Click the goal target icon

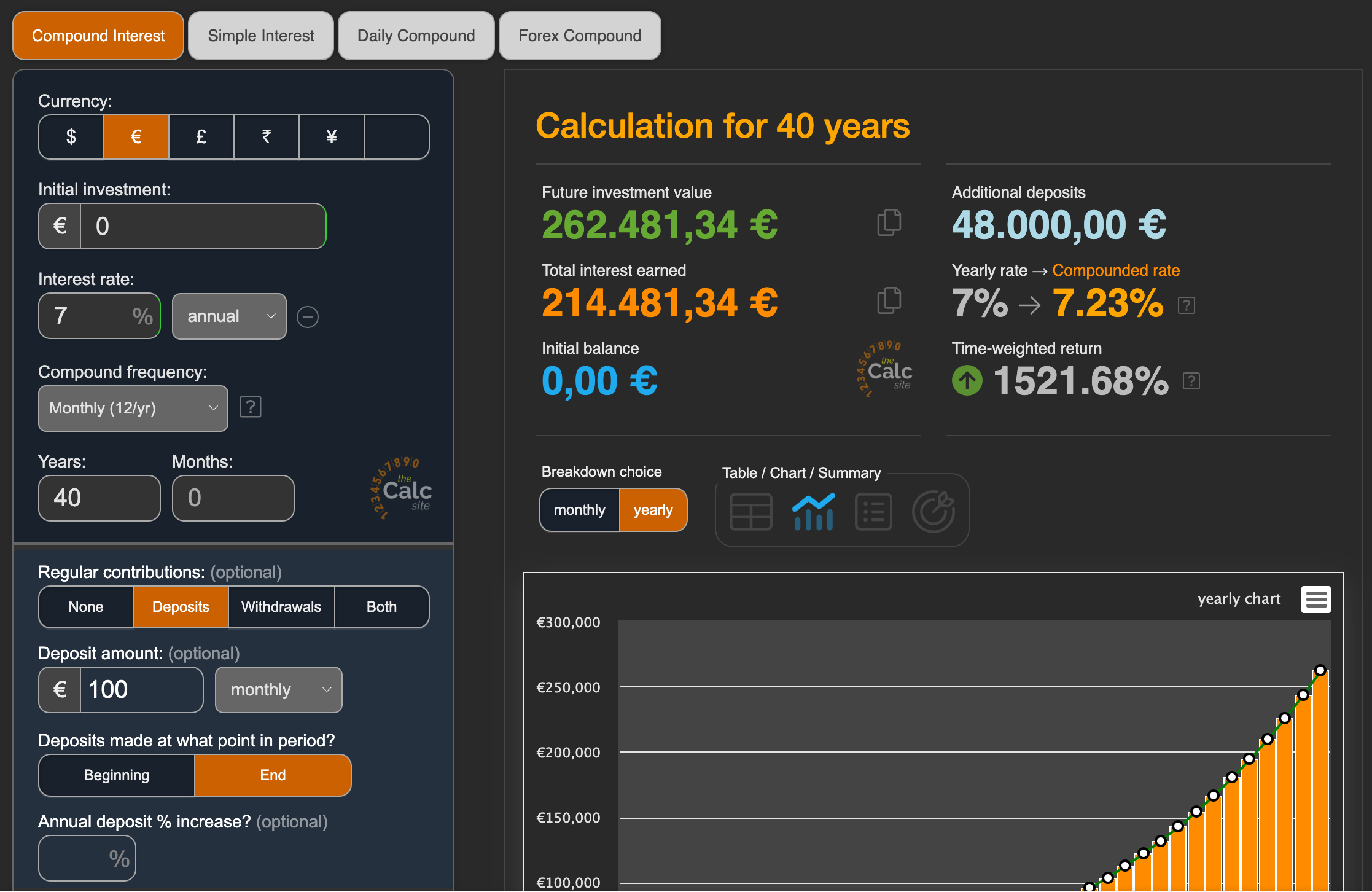(933, 511)
